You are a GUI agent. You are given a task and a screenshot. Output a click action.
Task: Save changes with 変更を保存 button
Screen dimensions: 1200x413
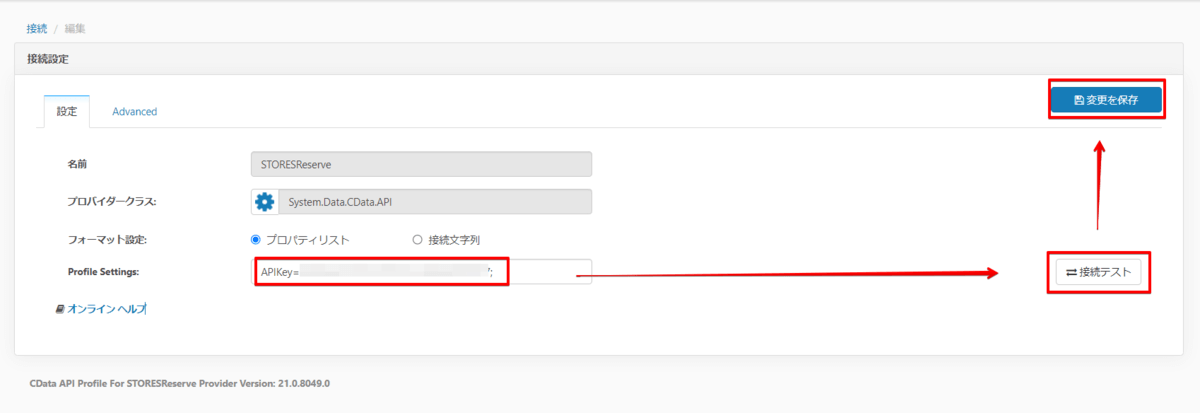(x=1105, y=100)
